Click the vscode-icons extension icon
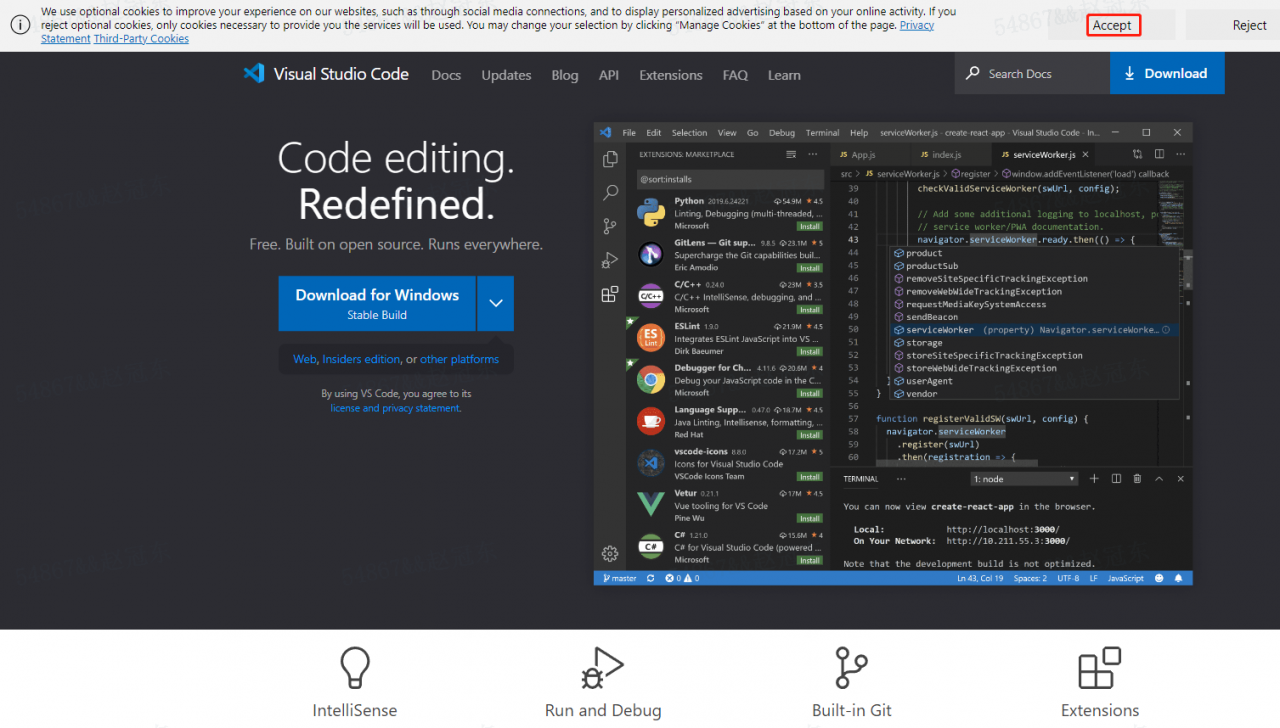This screenshot has height=728, width=1280. [x=651, y=463]
